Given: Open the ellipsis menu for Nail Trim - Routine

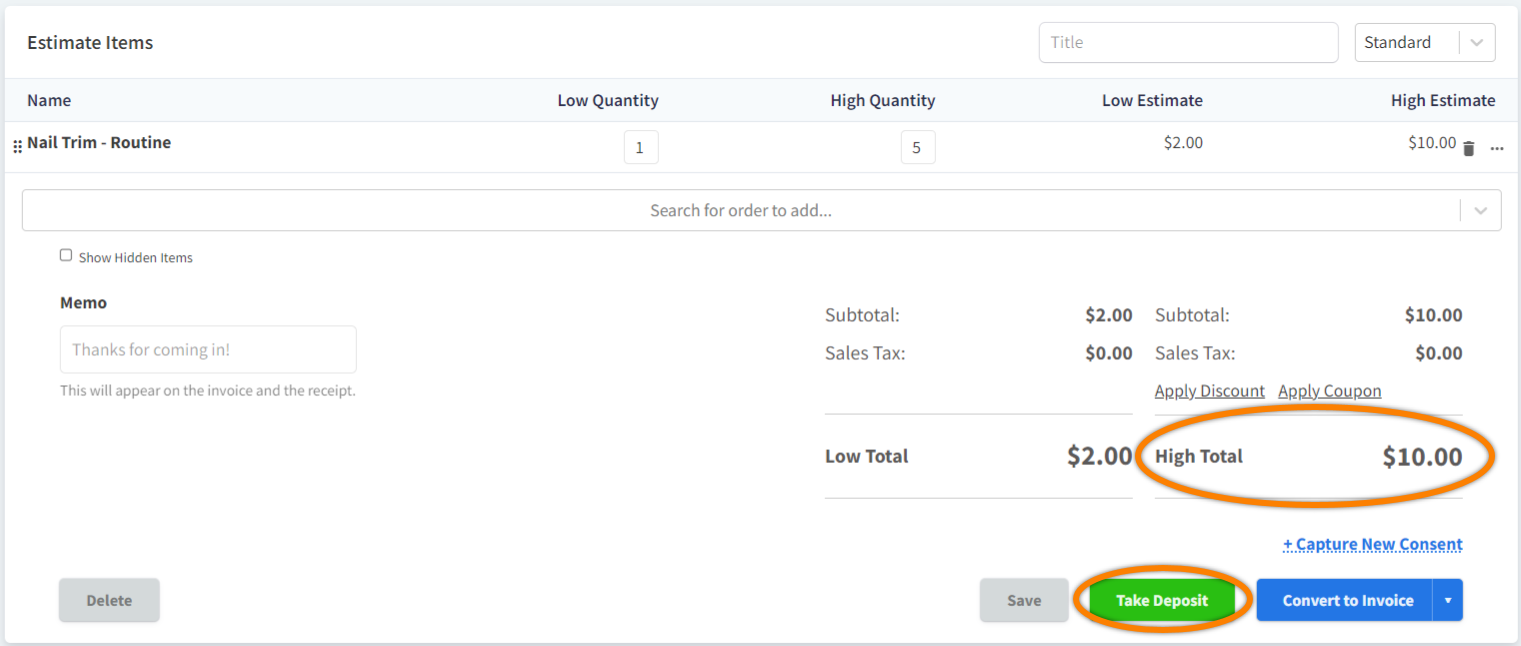Looking at the screenshot, I should pyautogui.click(x=1497, y=147).
